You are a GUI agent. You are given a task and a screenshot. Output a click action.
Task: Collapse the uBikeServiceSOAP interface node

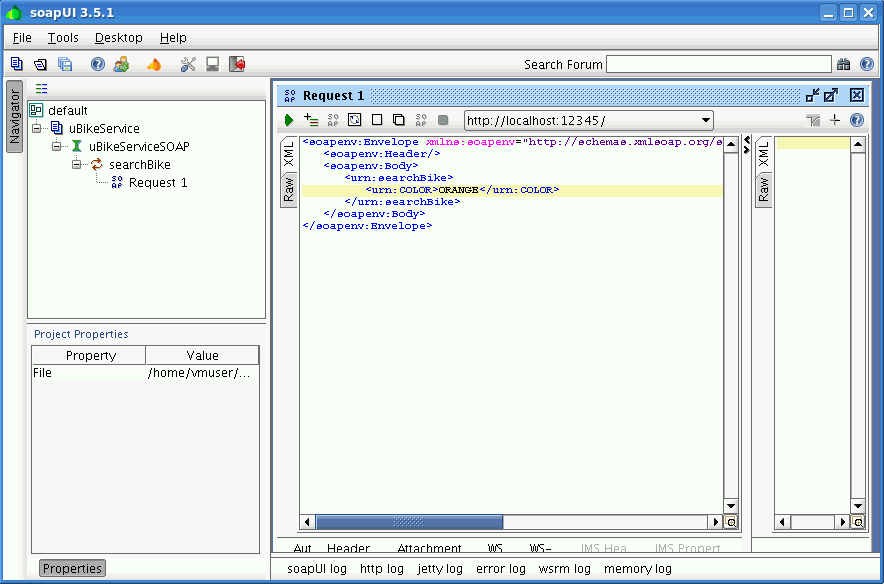(56, 147)
